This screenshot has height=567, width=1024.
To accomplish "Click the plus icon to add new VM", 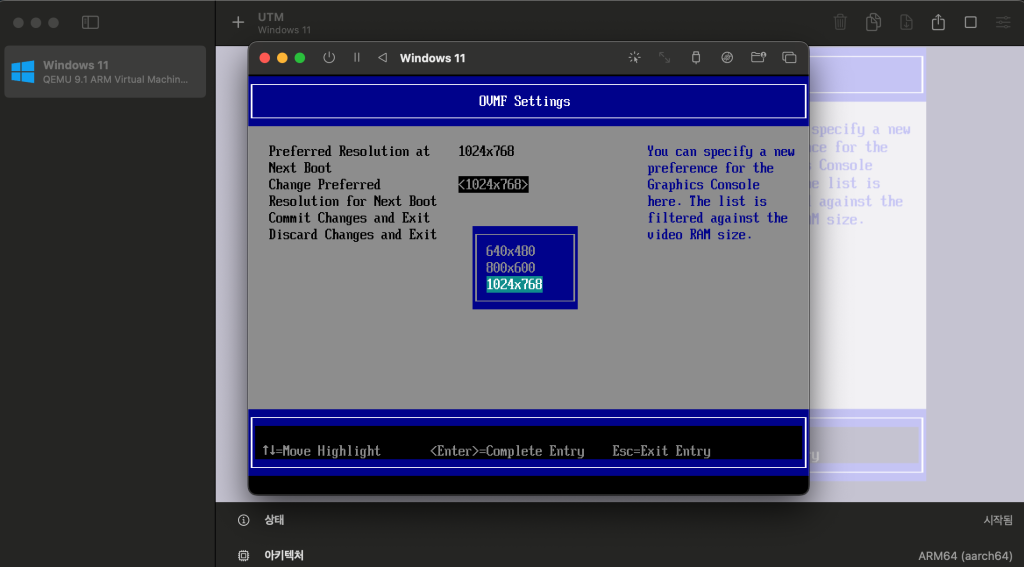I will tap(238, 22).
